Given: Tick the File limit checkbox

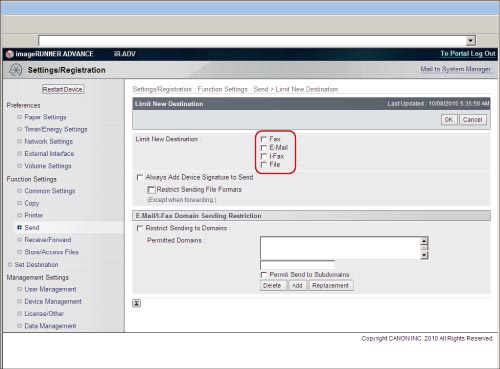Looking at the screenshot, I should coord(264,164).
